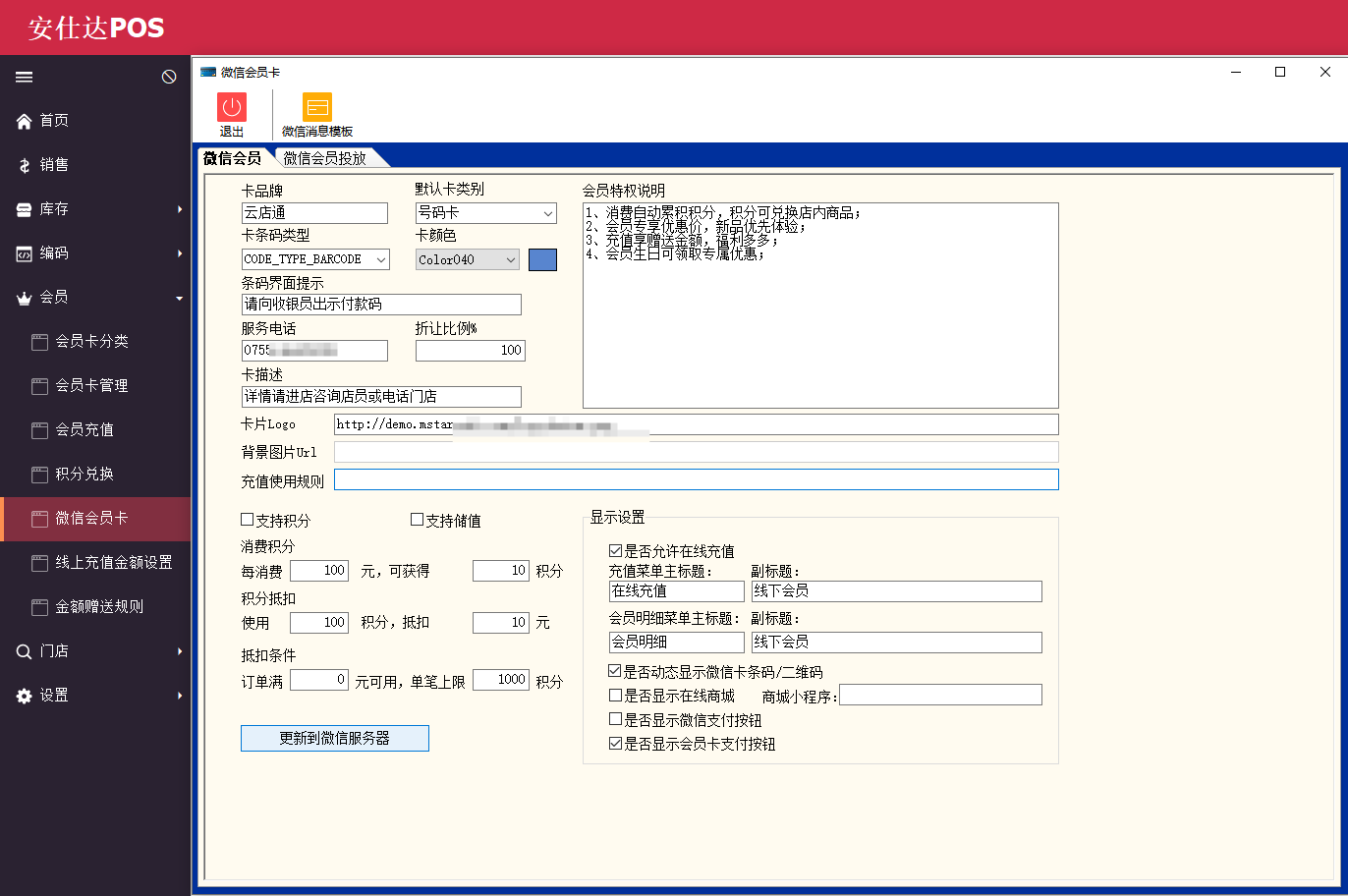Viewport: 1348px width, 896px height.
Task: Switch to 微信会员投放 tab
Action: click(325, 158)
